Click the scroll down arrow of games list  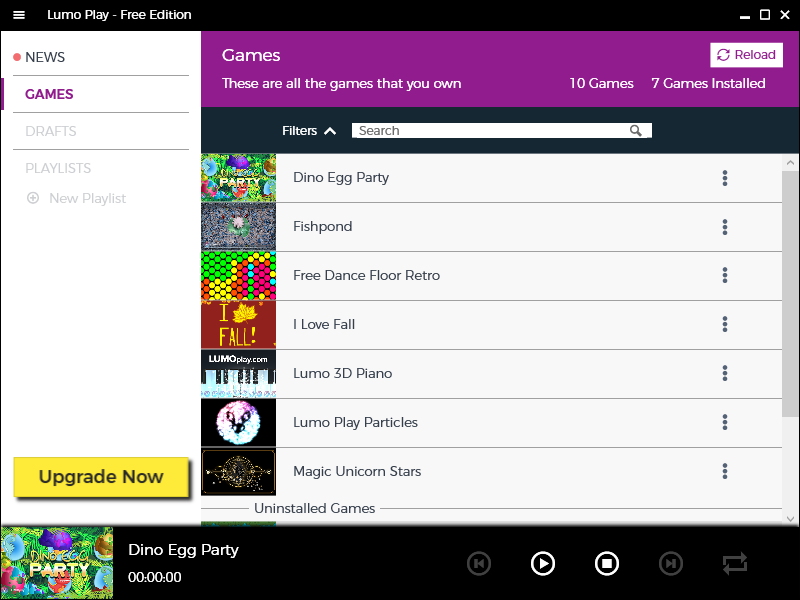click(790, 519)
